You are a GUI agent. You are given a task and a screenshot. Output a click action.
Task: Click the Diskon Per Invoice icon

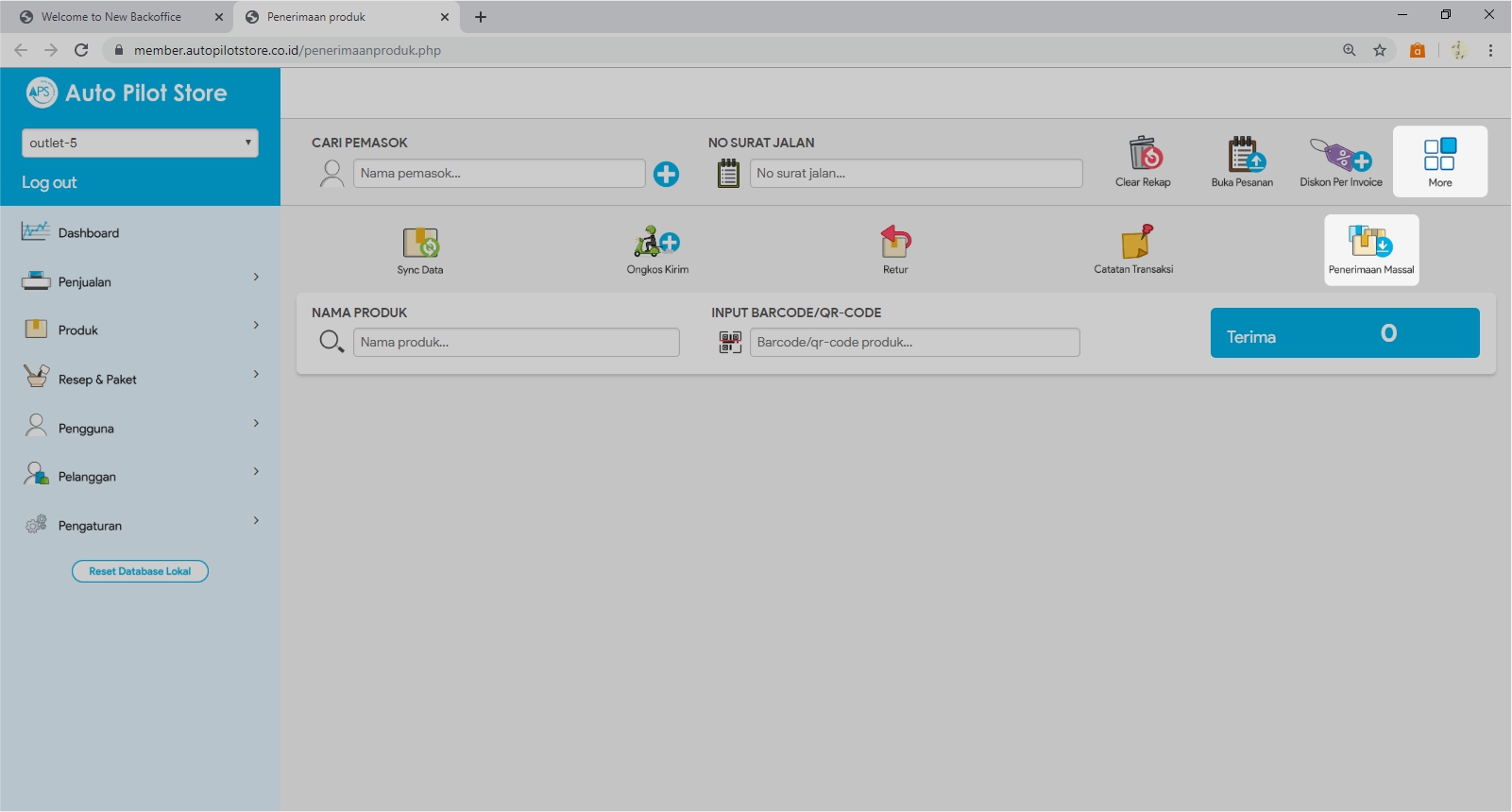coord(1341,154)
